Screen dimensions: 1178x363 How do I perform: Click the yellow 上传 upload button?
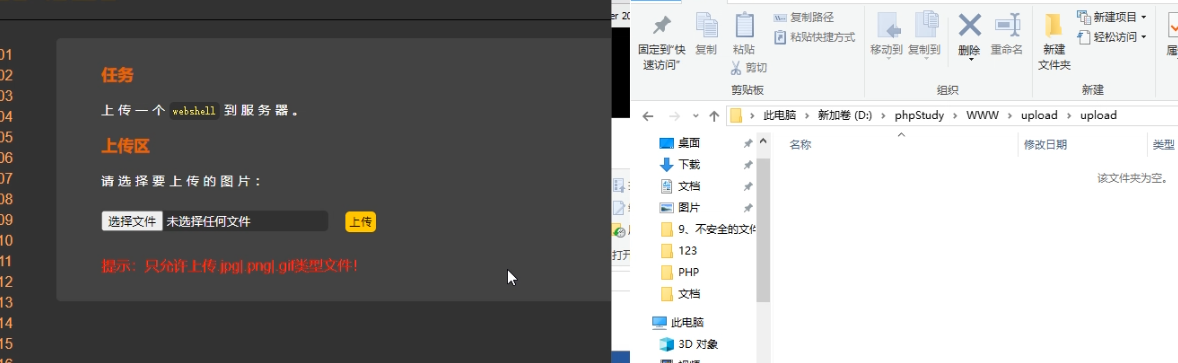point(361,222)
